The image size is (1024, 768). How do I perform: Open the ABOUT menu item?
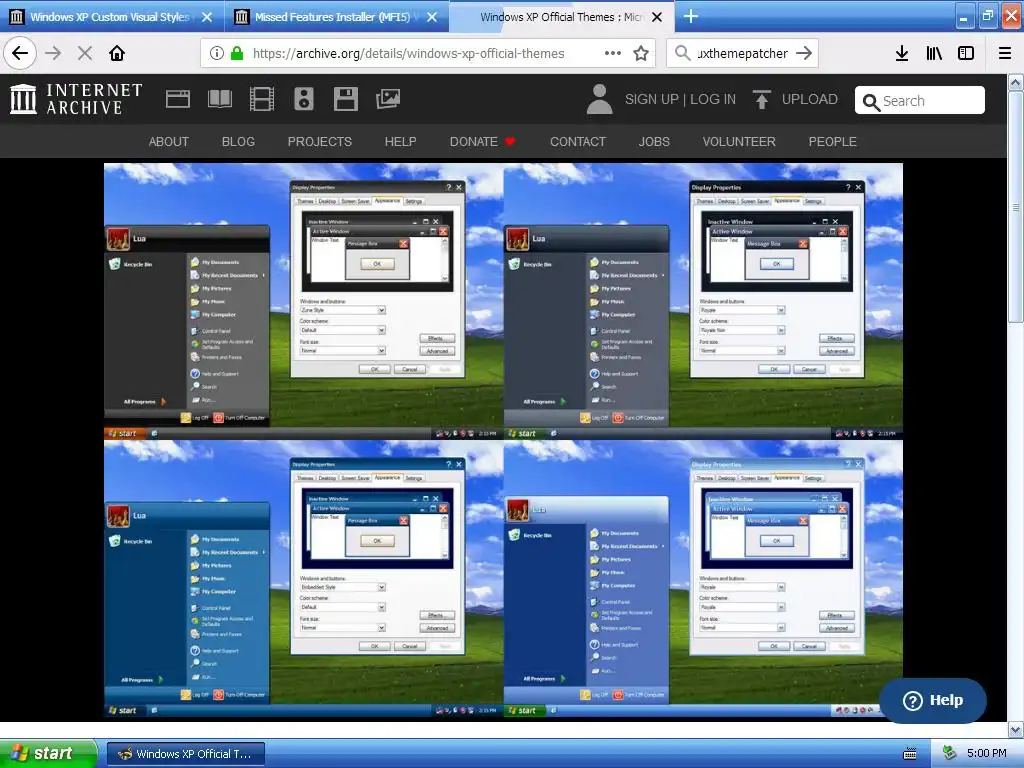(168, 142)
